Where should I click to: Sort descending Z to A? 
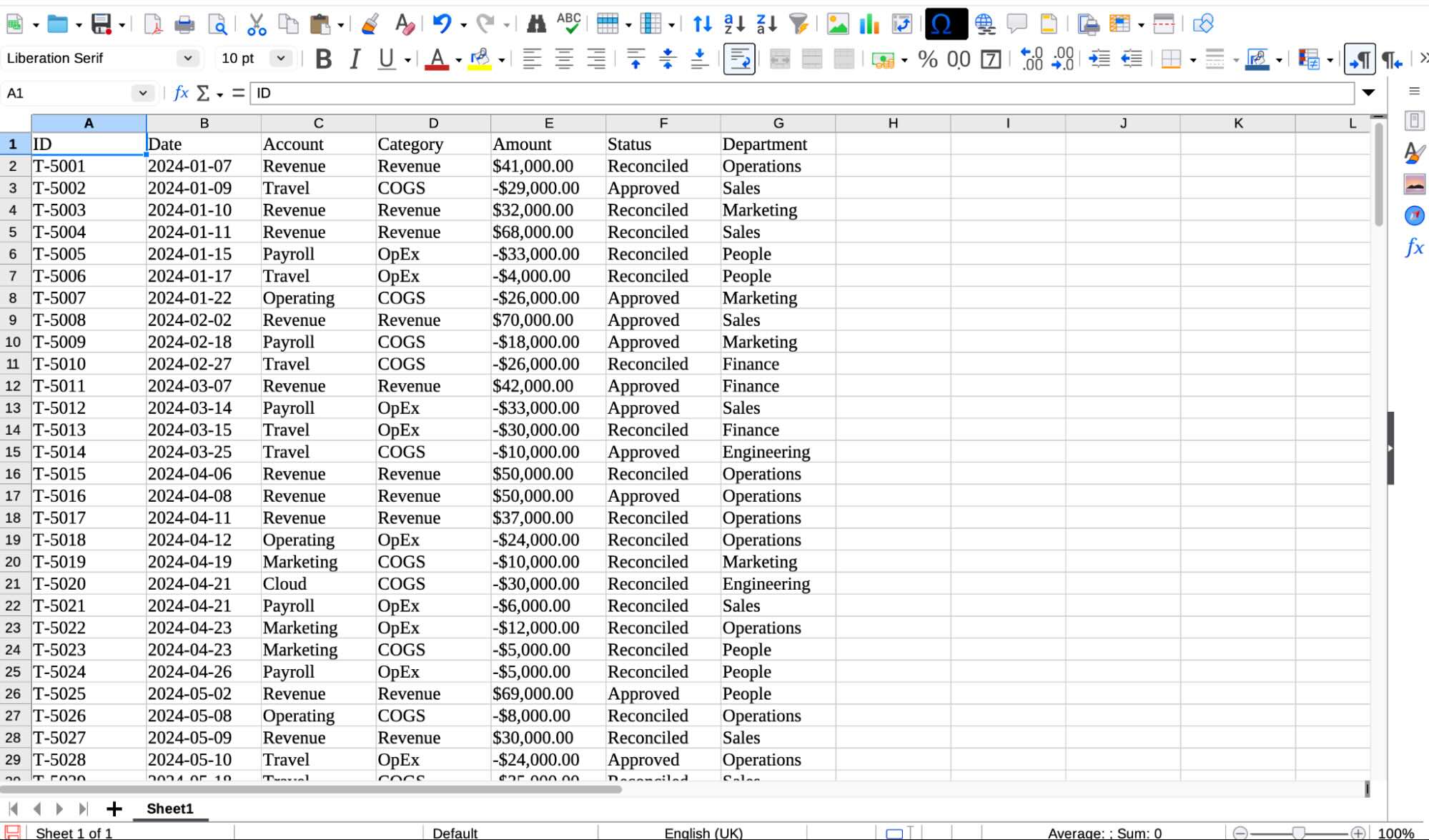click(x=766, y=24)
